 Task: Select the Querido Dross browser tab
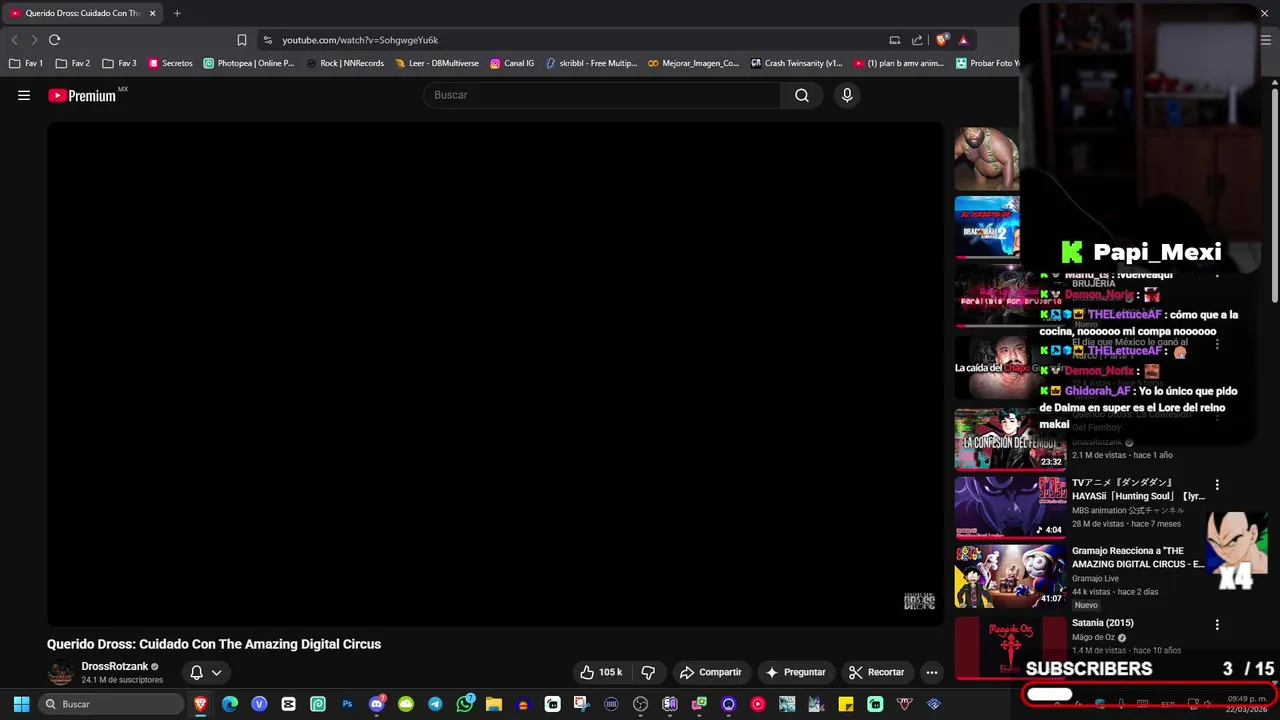[x=82, y=13]
